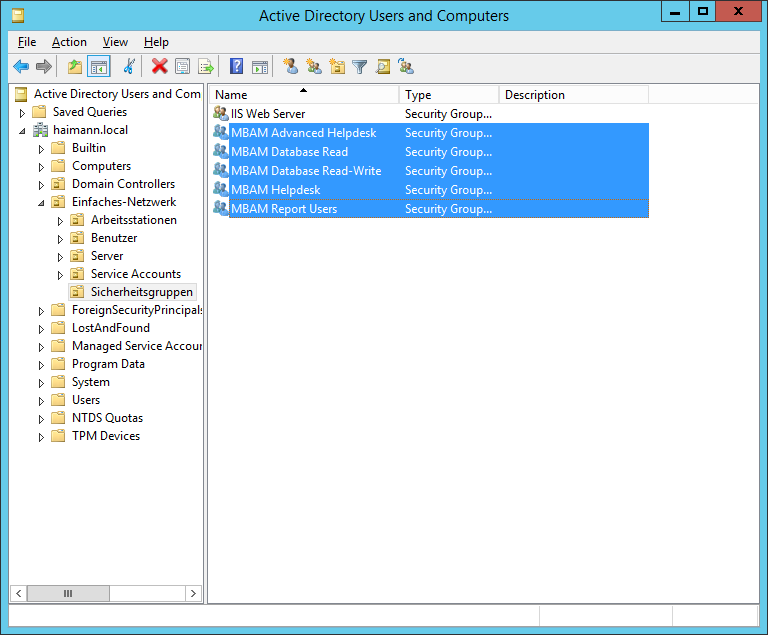The image size is (768, 635).
Task: Click the MBAM Advanced Helpdesk group icon
Action: click(220, 132)
